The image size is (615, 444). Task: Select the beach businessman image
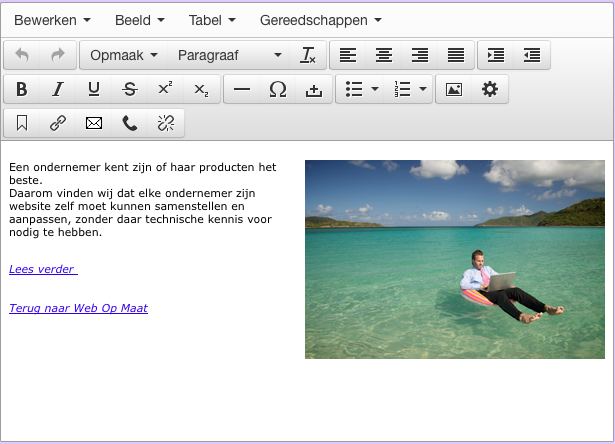tap(455, 259)
